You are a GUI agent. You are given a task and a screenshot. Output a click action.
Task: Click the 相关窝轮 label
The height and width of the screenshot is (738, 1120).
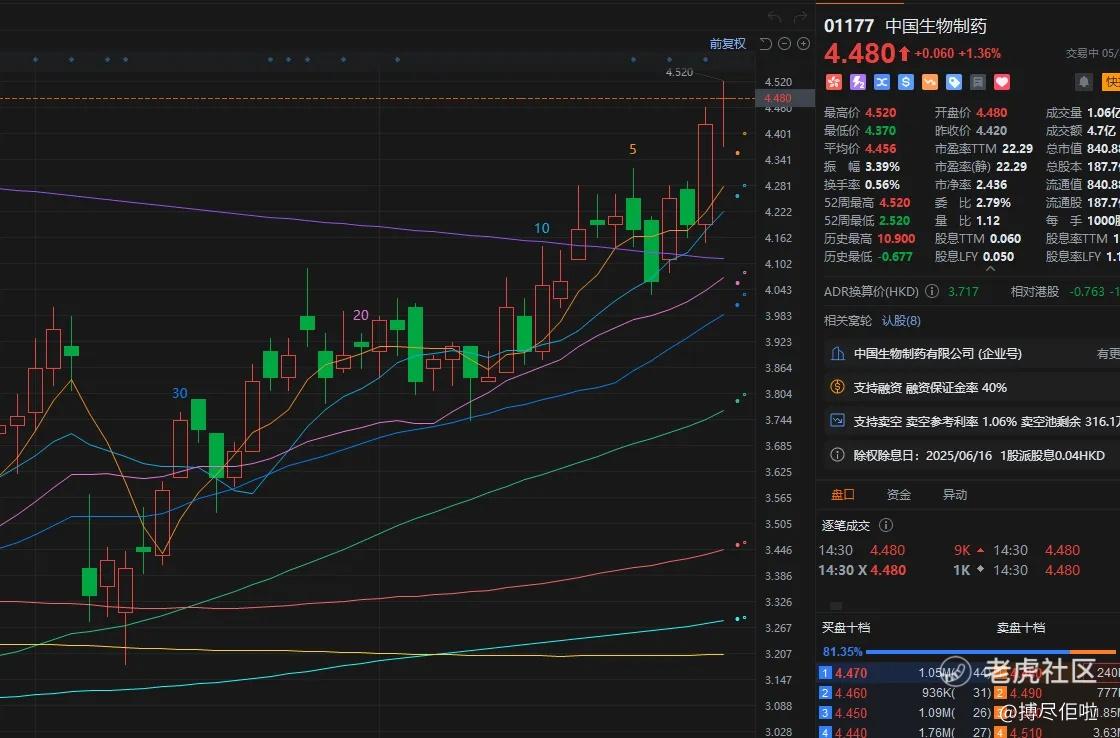[848, 321]
